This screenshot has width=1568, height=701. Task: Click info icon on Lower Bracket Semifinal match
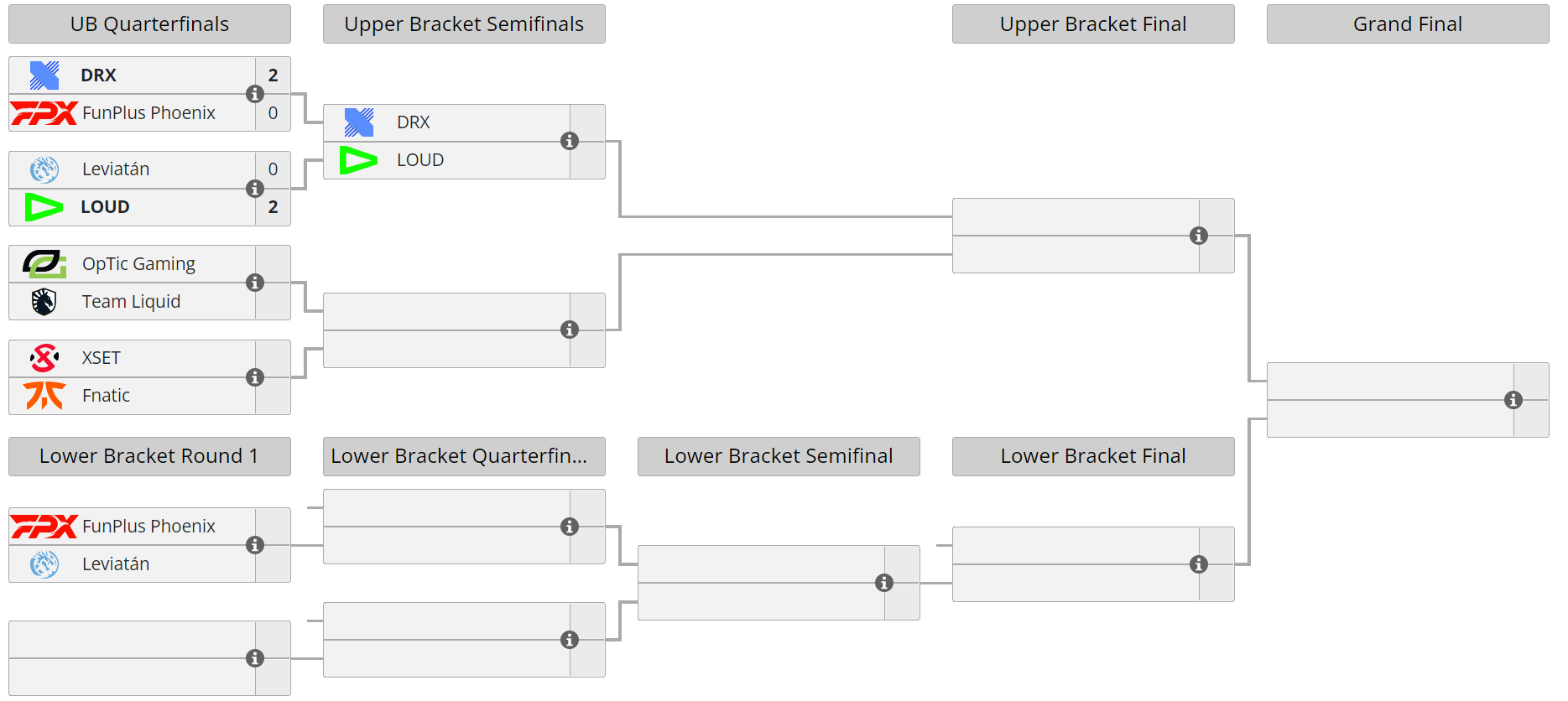(884, 583)
